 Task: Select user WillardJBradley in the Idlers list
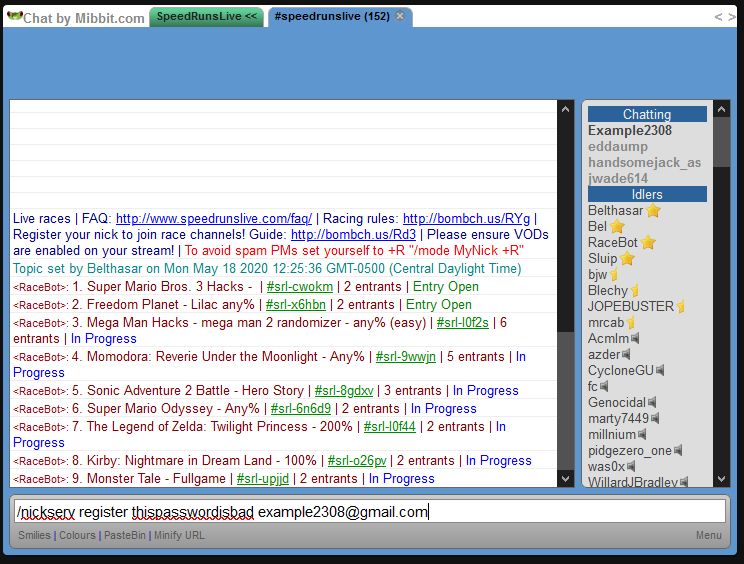633,482
